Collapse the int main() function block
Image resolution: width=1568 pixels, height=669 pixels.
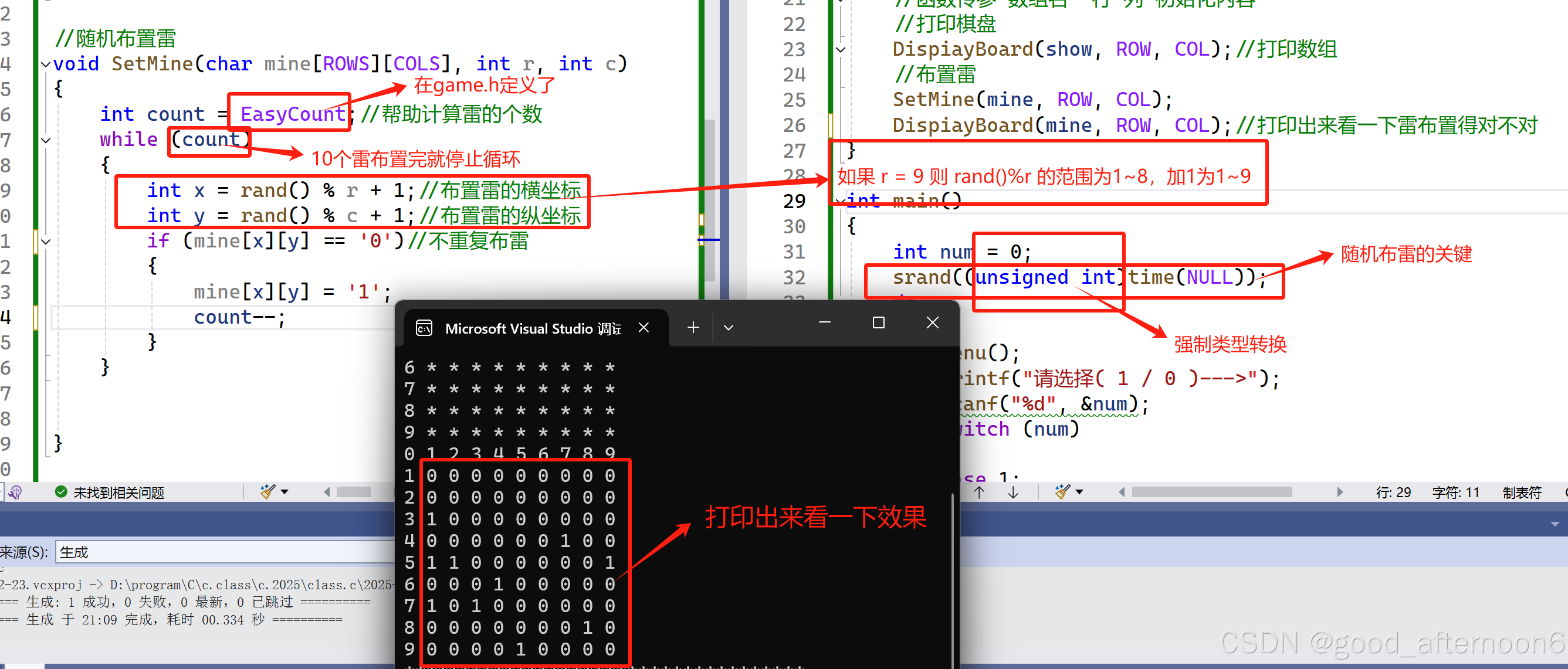pos(840,201)
